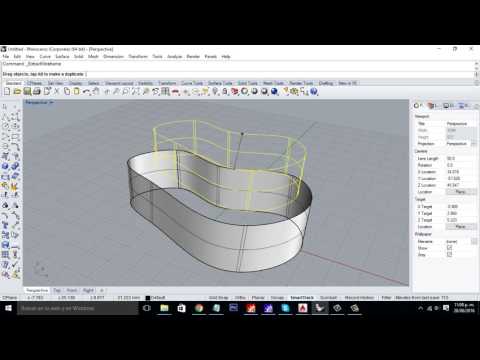Toggle Gumball in status bar
480x360 pixels.
[328, 297]
